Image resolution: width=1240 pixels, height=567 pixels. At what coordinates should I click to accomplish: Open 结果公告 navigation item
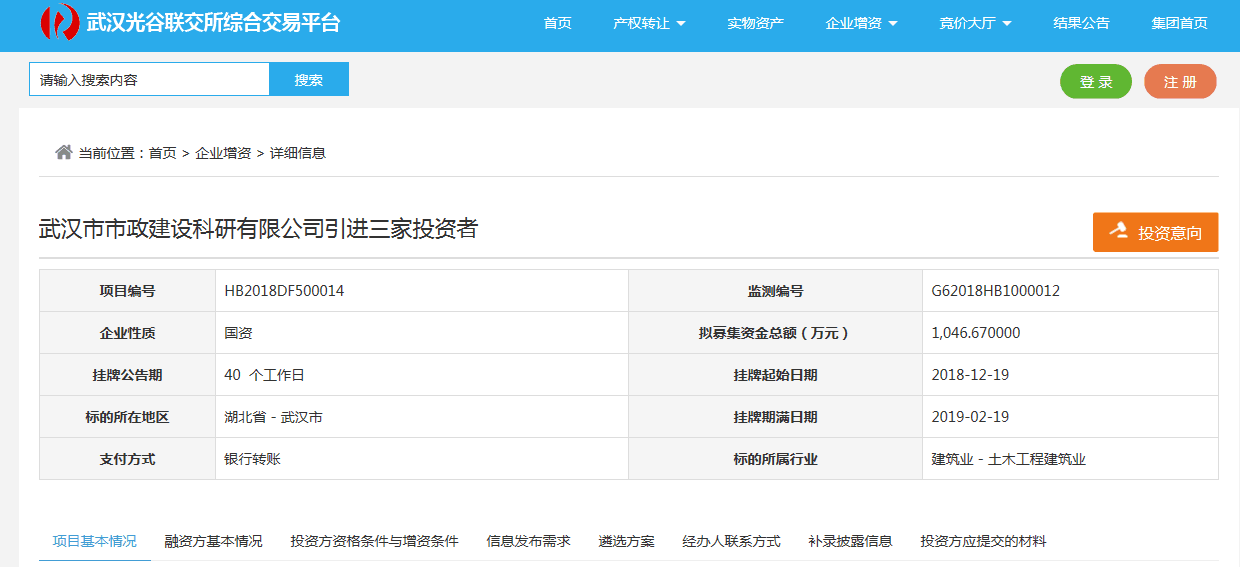point(1081,23)
